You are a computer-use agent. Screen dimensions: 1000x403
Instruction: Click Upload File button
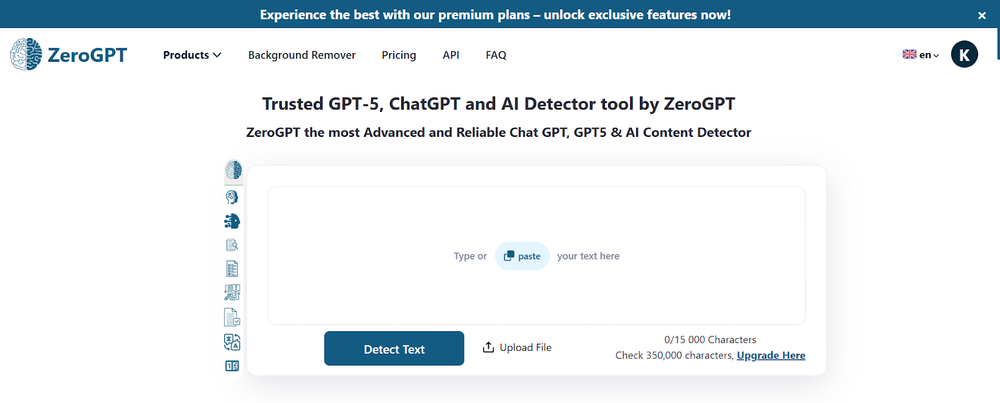tap(517, 347)
